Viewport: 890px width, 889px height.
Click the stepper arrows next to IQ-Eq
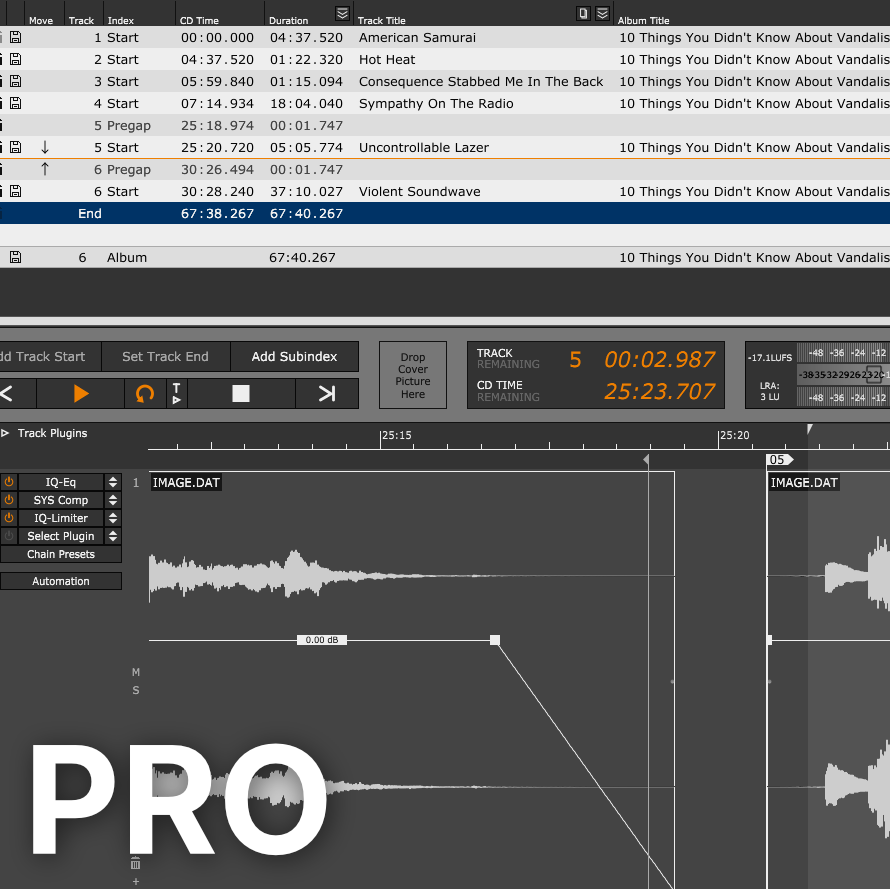[112, 481]
